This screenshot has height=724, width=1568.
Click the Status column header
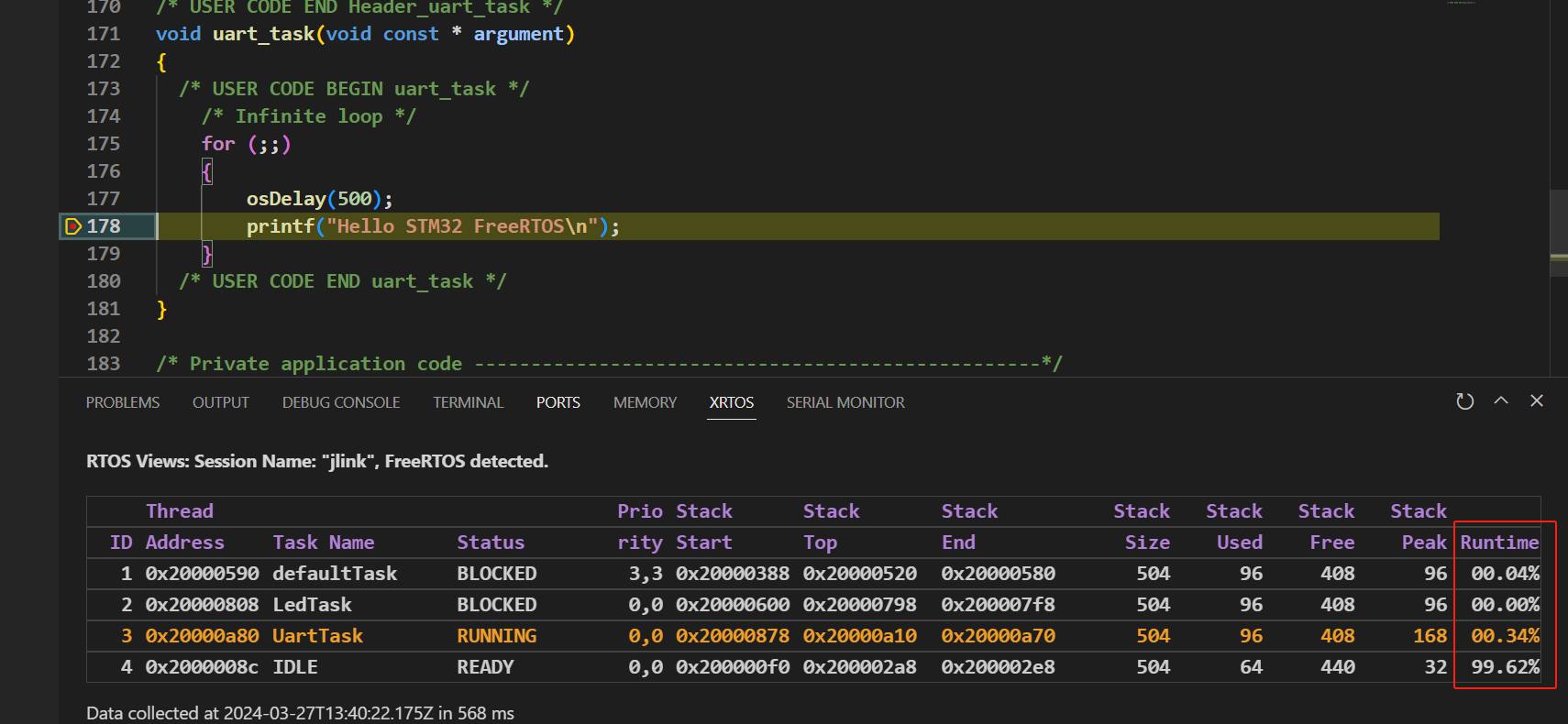coord(491,543)
